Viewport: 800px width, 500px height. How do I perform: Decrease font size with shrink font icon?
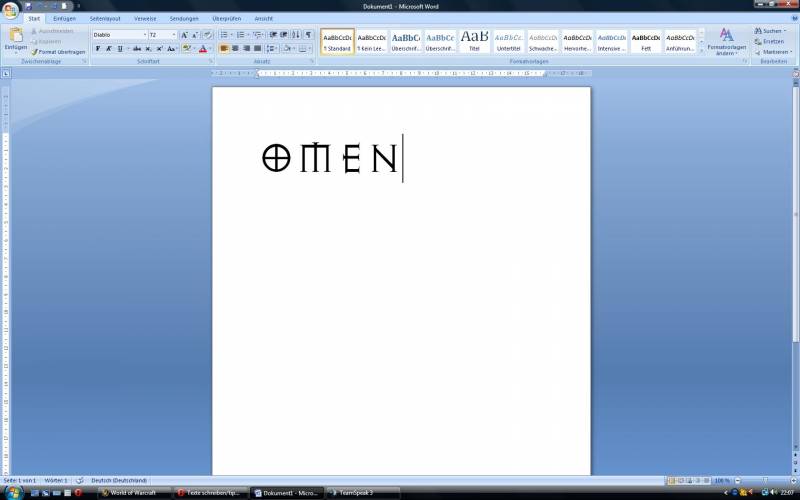click(195, 35)
